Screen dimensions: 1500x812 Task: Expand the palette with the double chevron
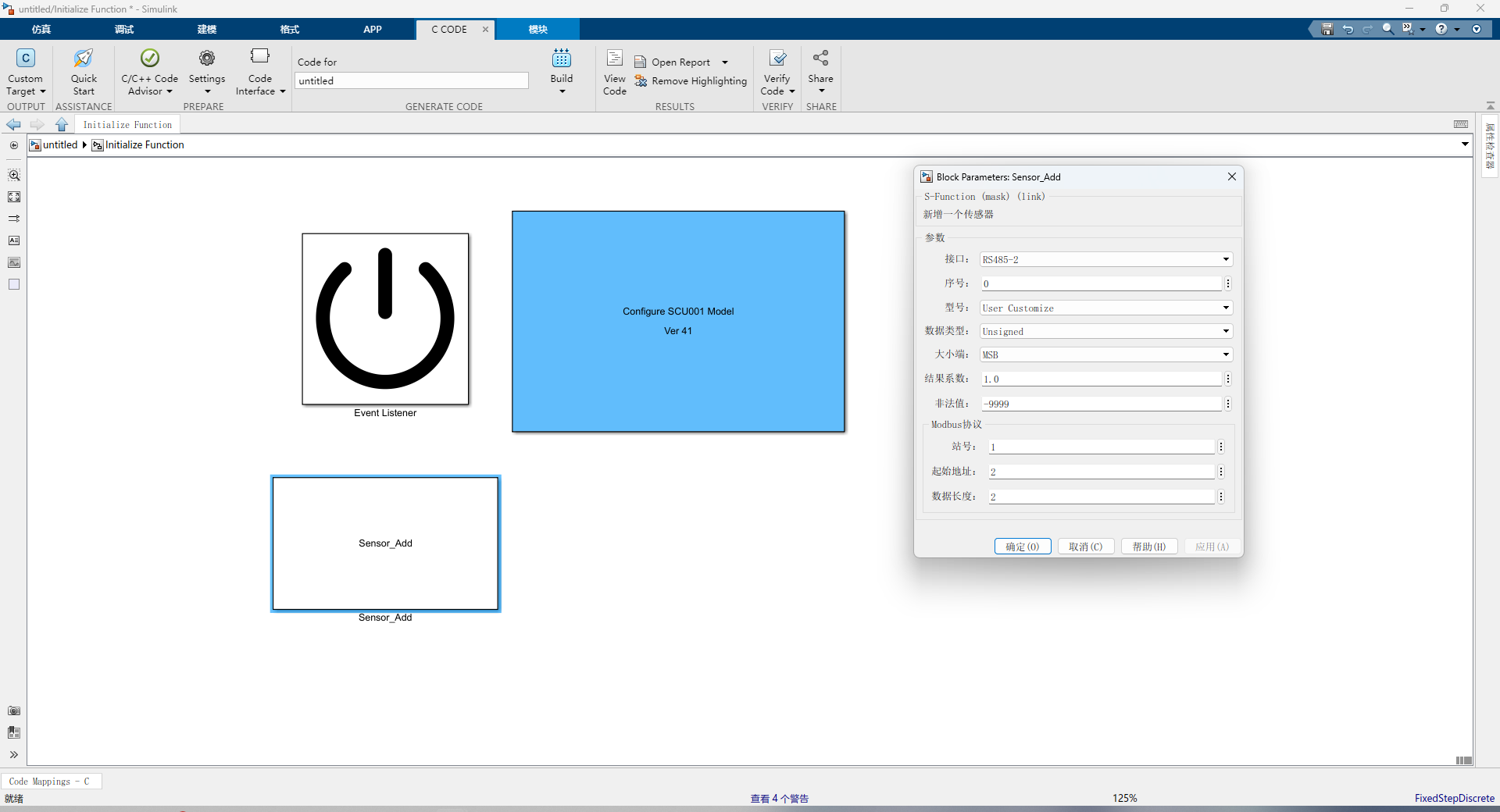tap(14, 755)
